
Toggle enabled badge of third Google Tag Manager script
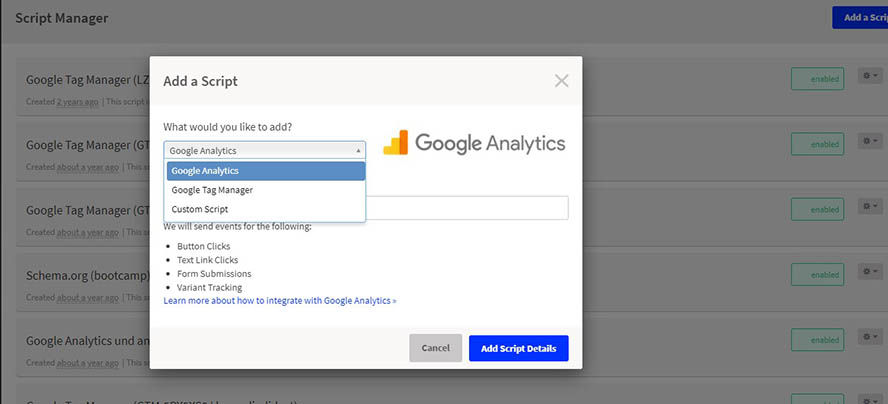(817, 209)
